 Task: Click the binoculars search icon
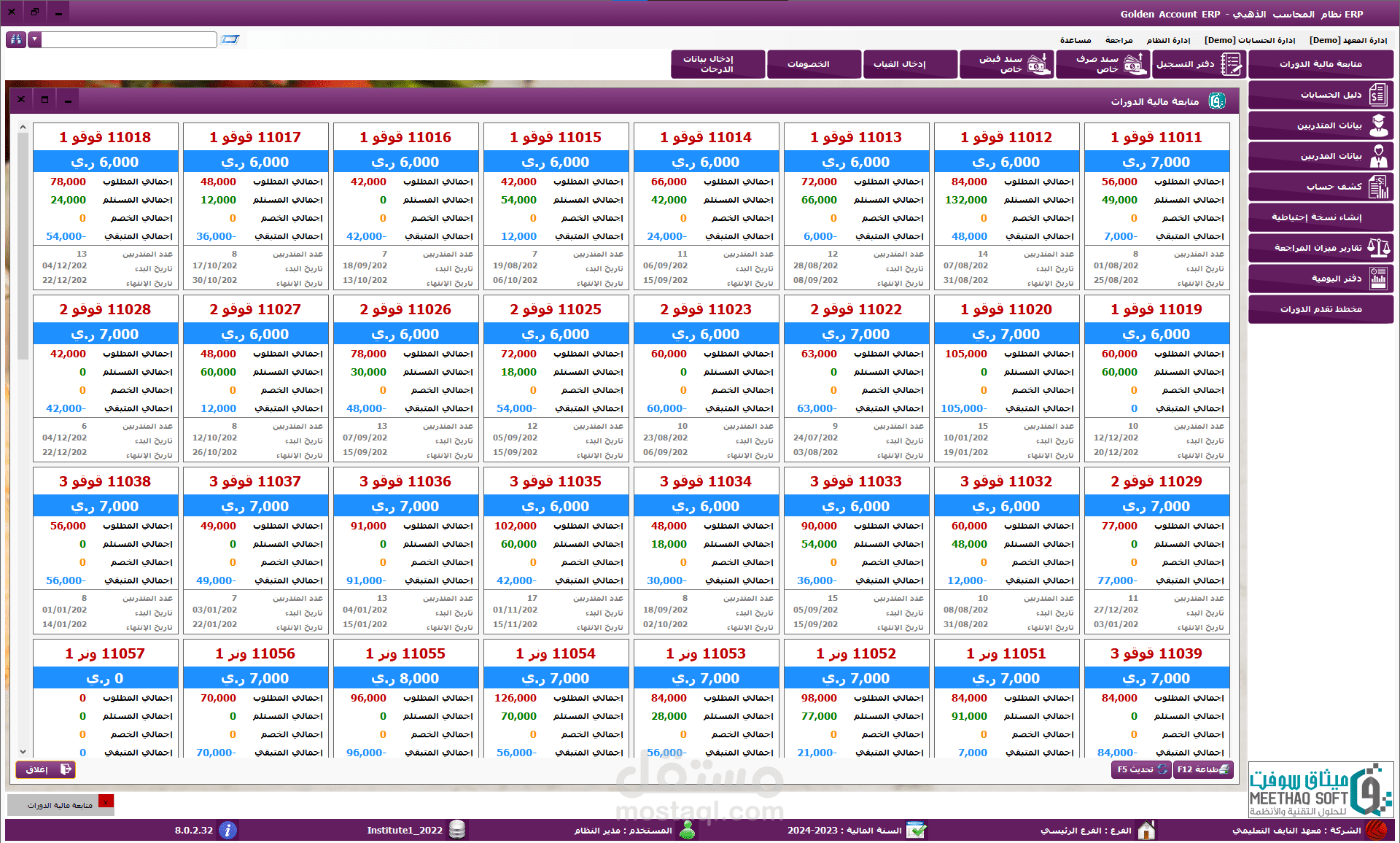(x=15, y=39)
